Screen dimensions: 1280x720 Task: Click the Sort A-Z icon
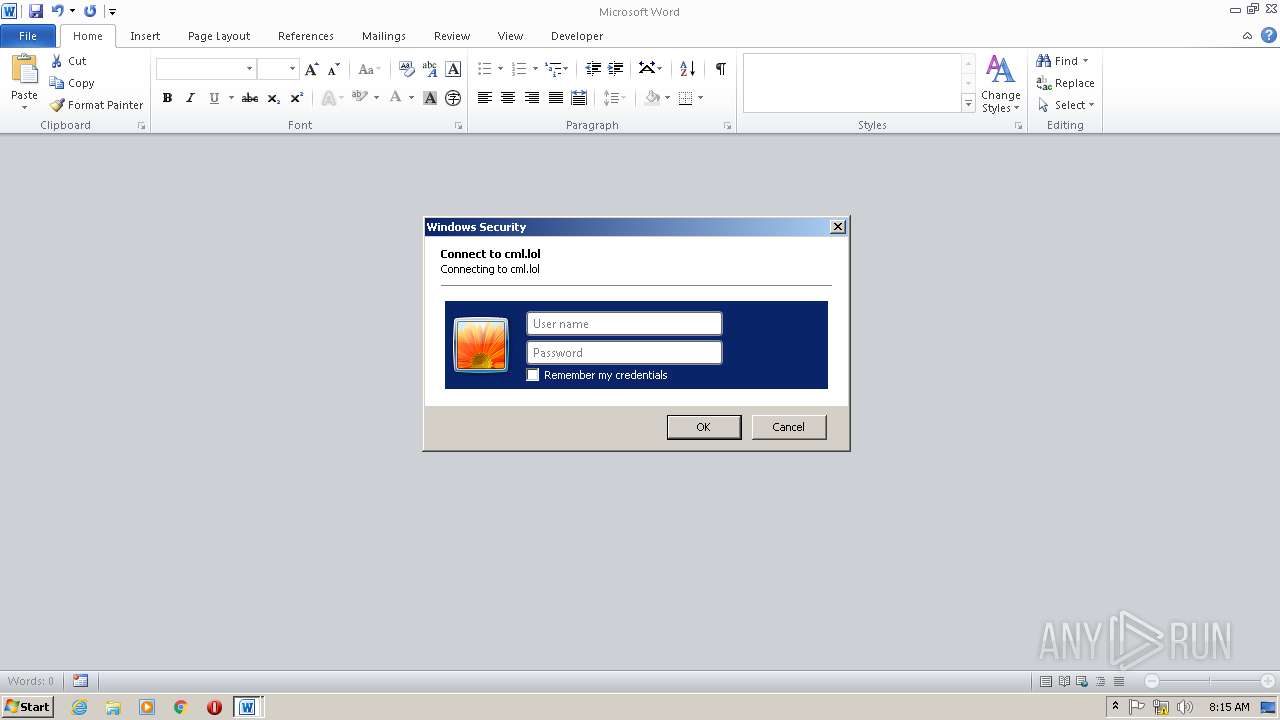687,69
